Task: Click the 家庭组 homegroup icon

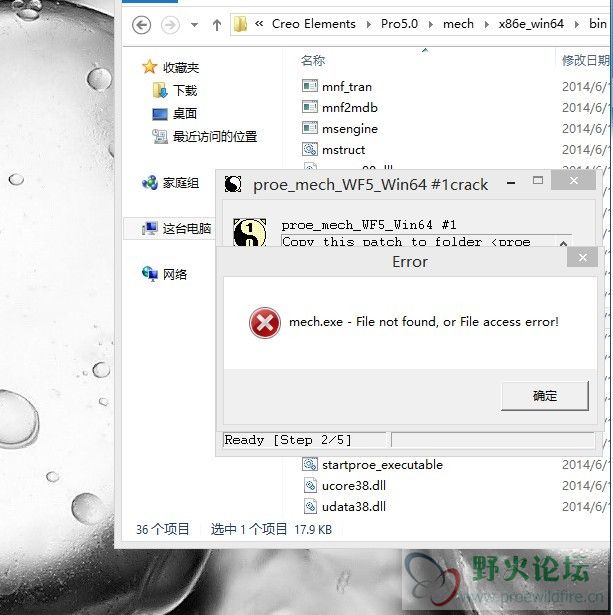Action: (149, 182)
